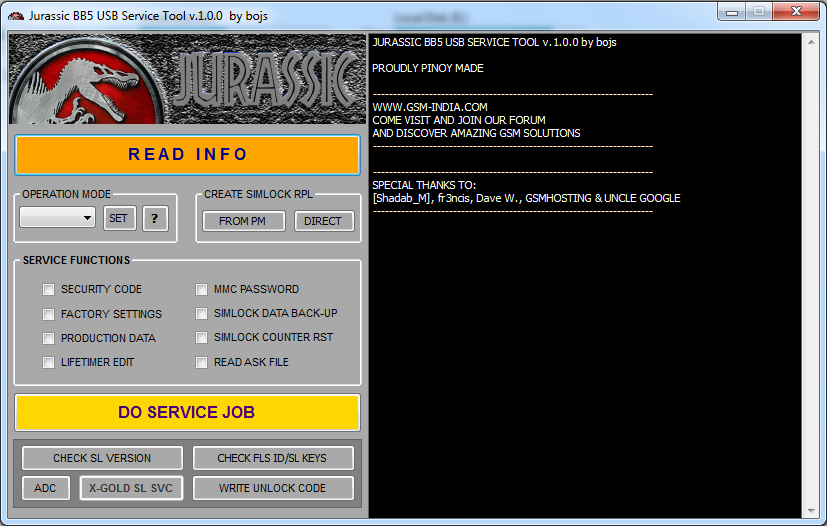
Task: Enable the MMC PASSWORD checkbox
Action: (x=201, y=290)
